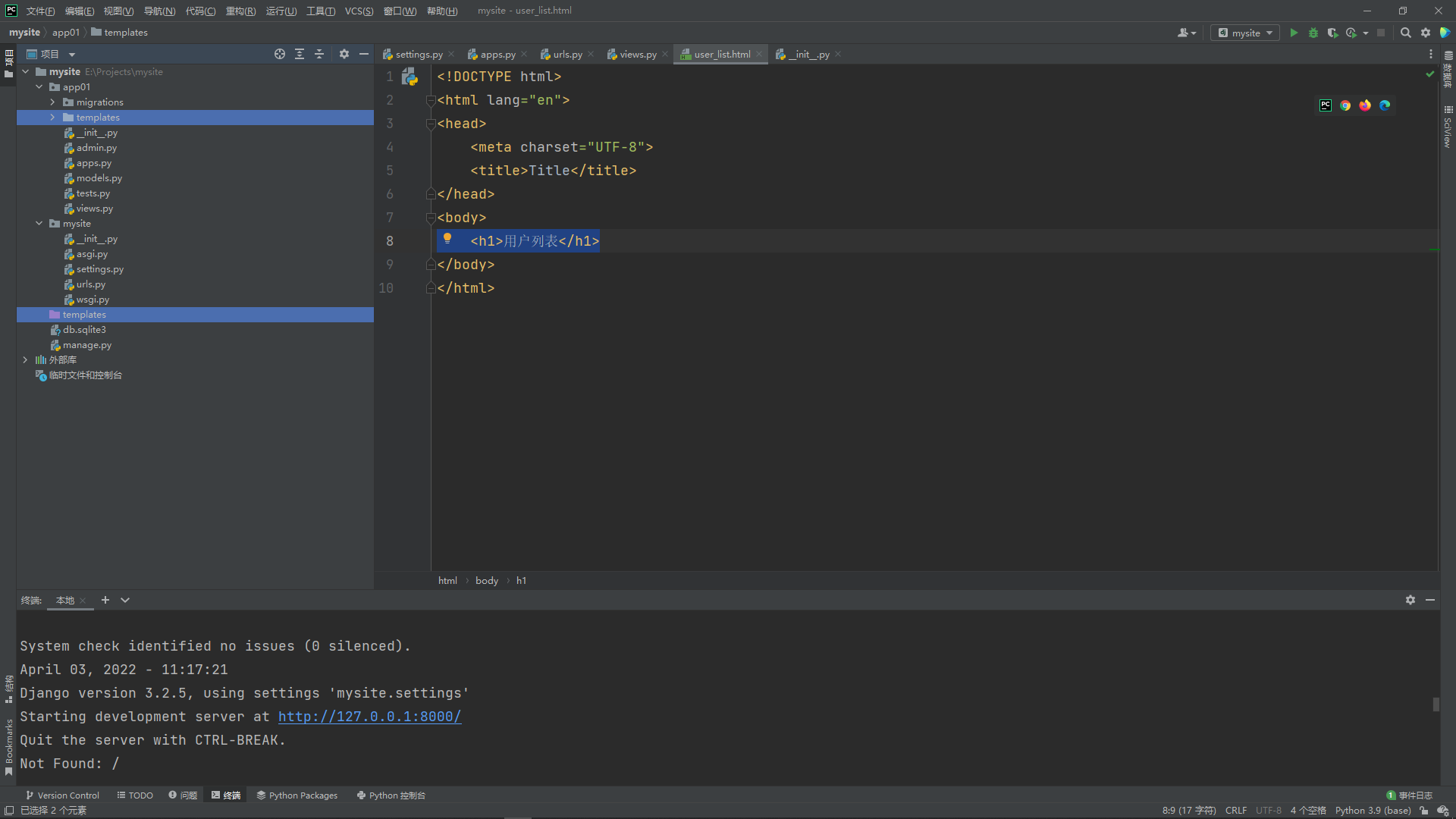
Task: Open the 事件日志 event log
Action: (1409, 795)
